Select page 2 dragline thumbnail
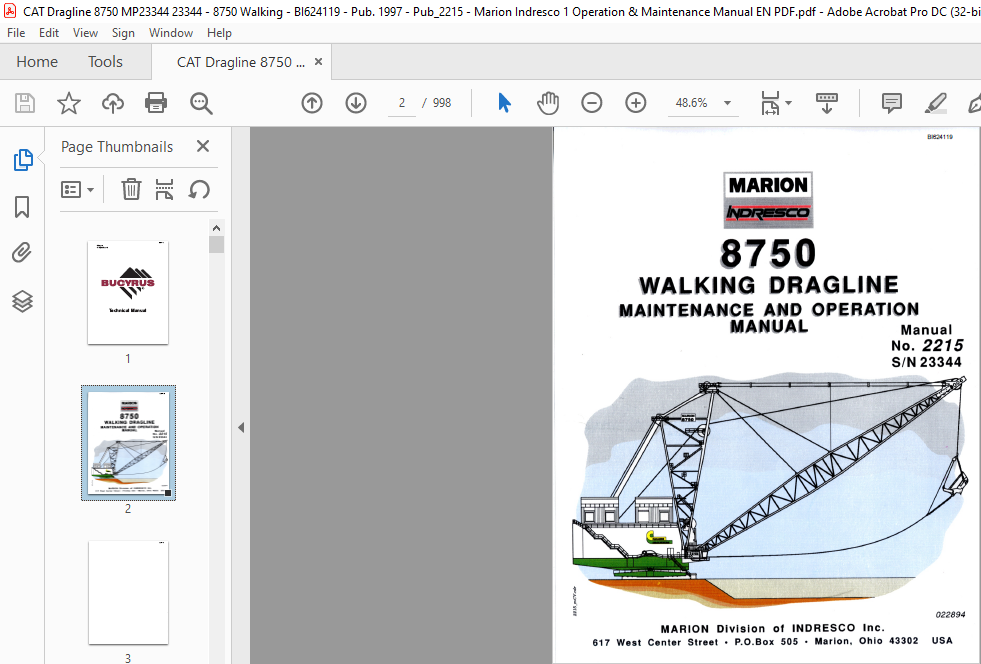Viewport: 981px width, 664px height. tap(128, 442)
